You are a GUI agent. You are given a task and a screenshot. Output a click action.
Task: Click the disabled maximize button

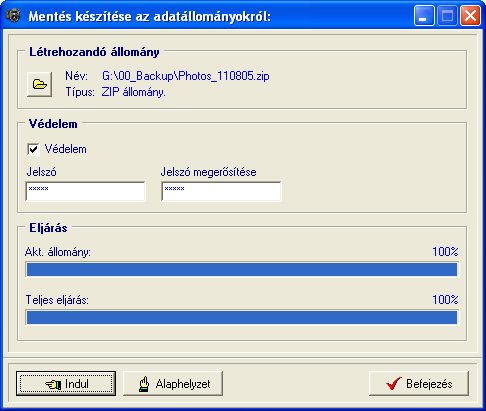447,16
